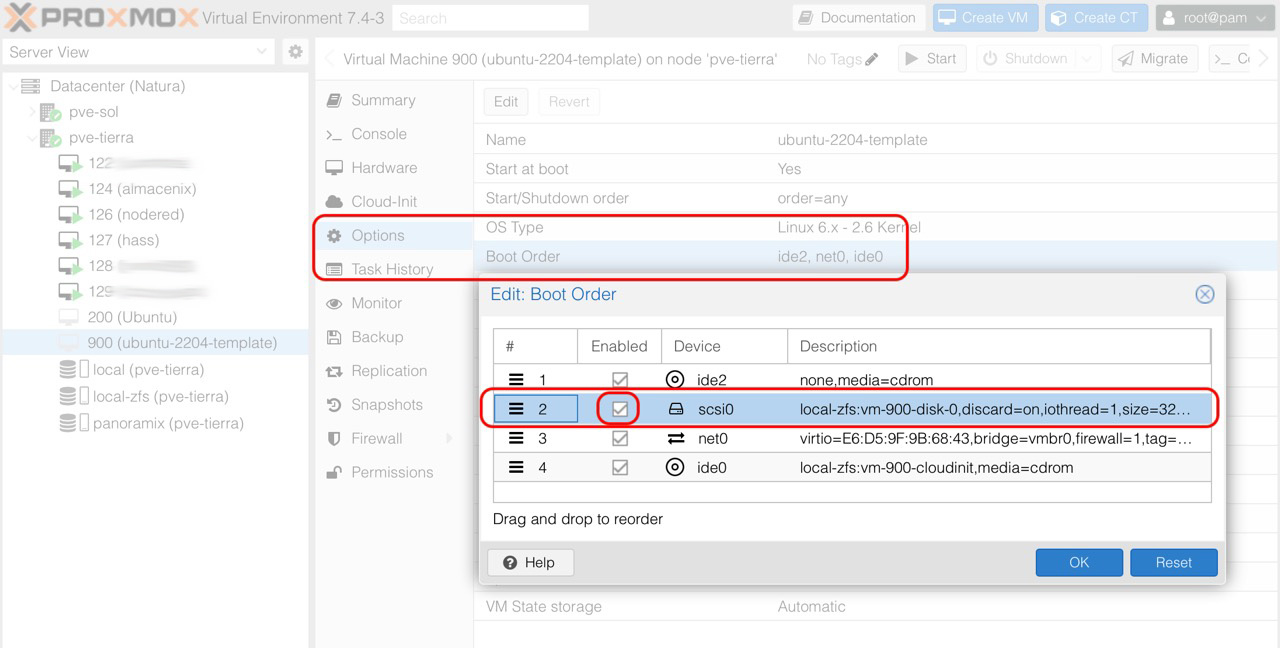The height and width of the screenshot is (648, 1280).
Task: Collapse the pve-tierra node arrow
Action: (31, 138)
